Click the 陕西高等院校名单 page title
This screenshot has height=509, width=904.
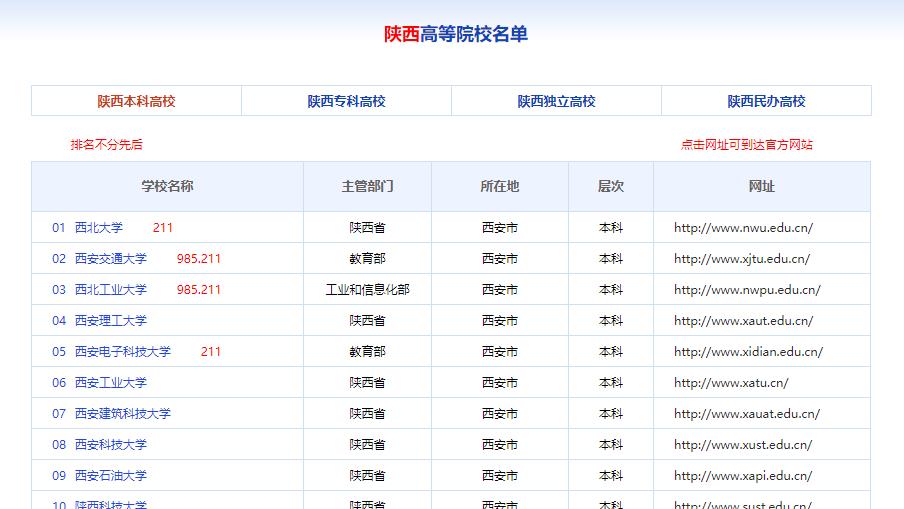pos(456,34)
